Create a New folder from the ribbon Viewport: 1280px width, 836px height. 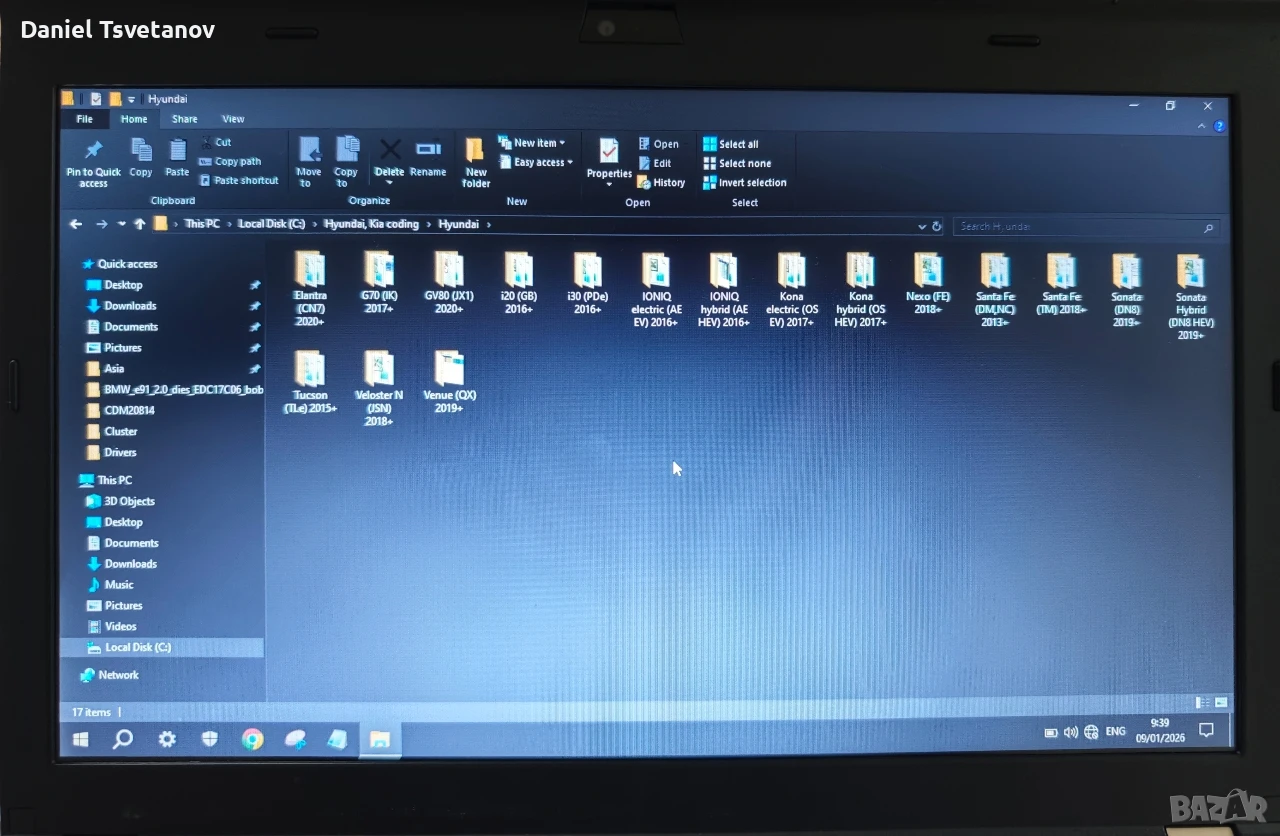(x=476, y=163)
